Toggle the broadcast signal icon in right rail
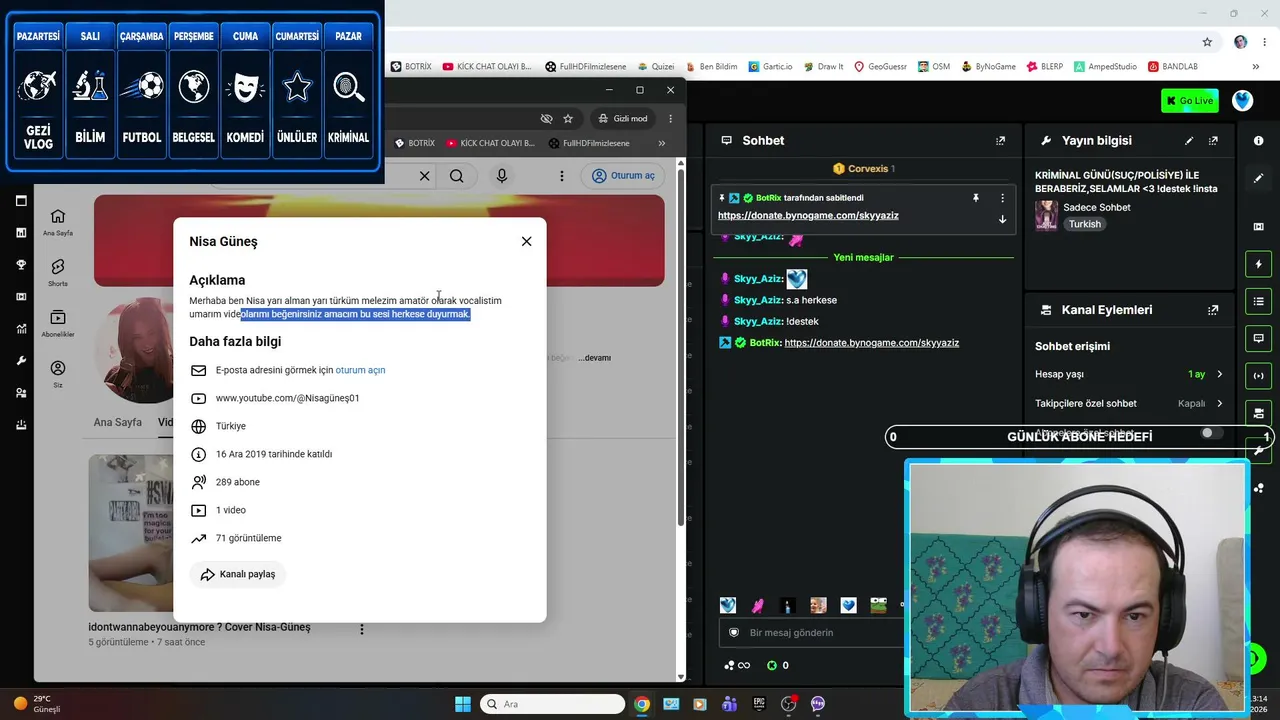1280x720 pixels. [x=1258, y=375]
